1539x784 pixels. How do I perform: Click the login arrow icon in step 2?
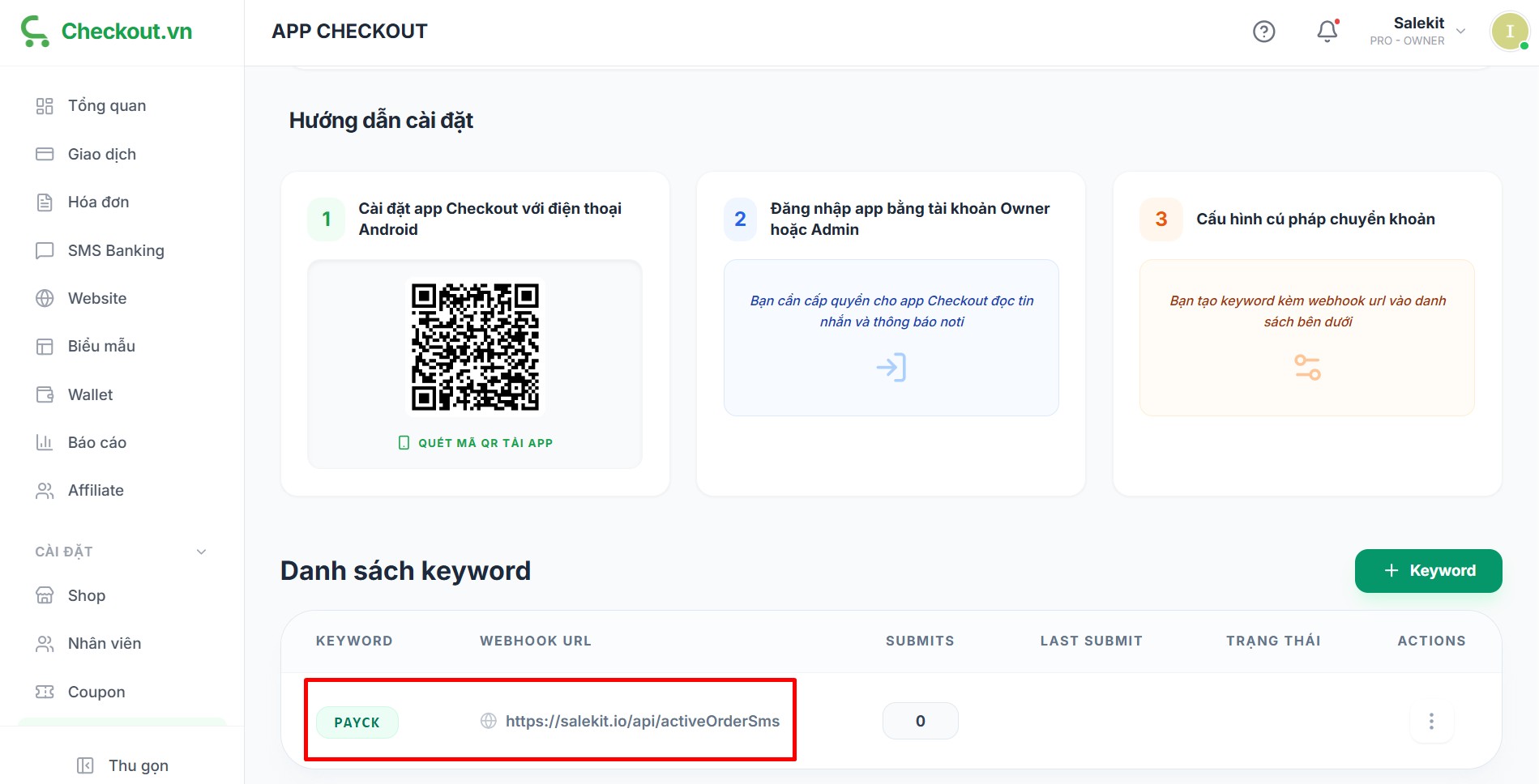pyautogui.click(x=891, y=368)
